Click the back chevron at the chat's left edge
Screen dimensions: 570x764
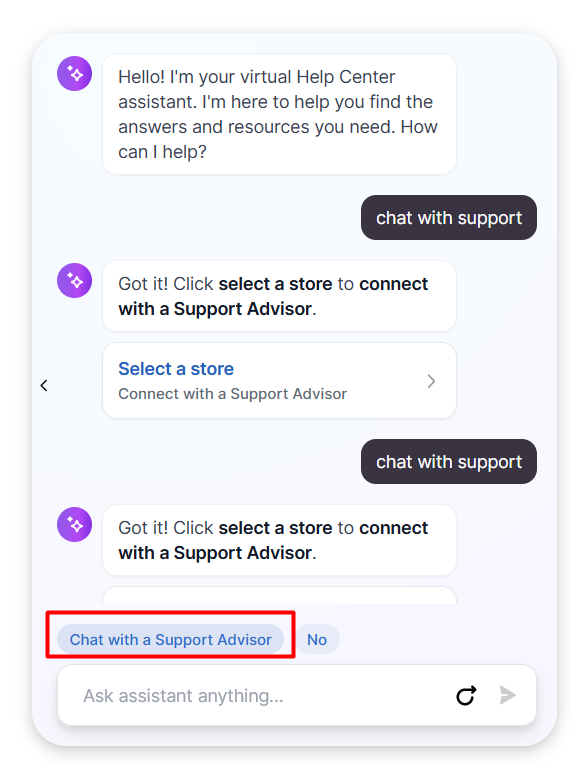click(x=44, y=385)
